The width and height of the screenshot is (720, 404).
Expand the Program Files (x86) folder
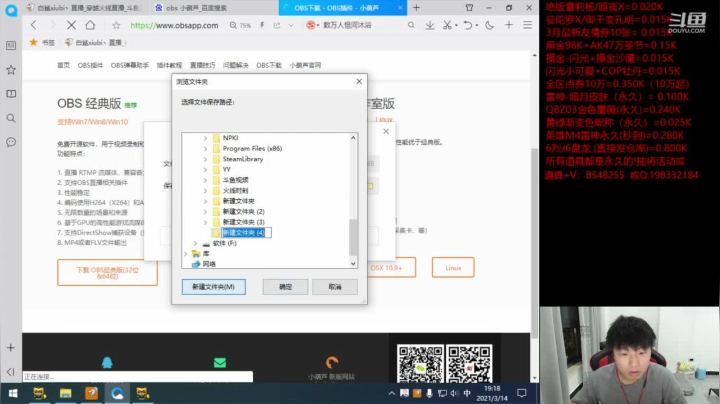205,148
